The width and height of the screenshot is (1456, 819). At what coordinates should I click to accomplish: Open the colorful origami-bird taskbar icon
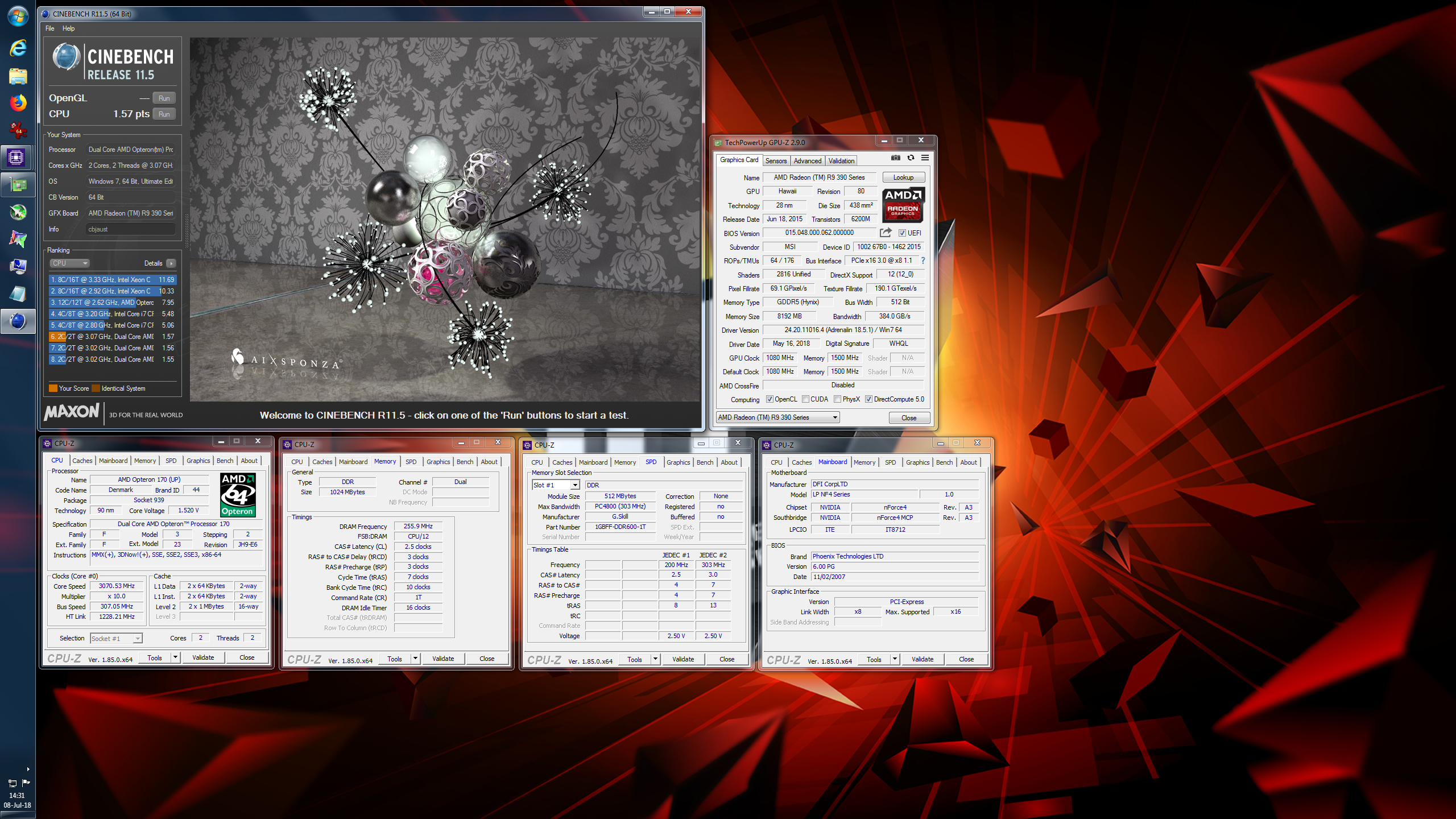pyautogui.click(x=18, y=239)
